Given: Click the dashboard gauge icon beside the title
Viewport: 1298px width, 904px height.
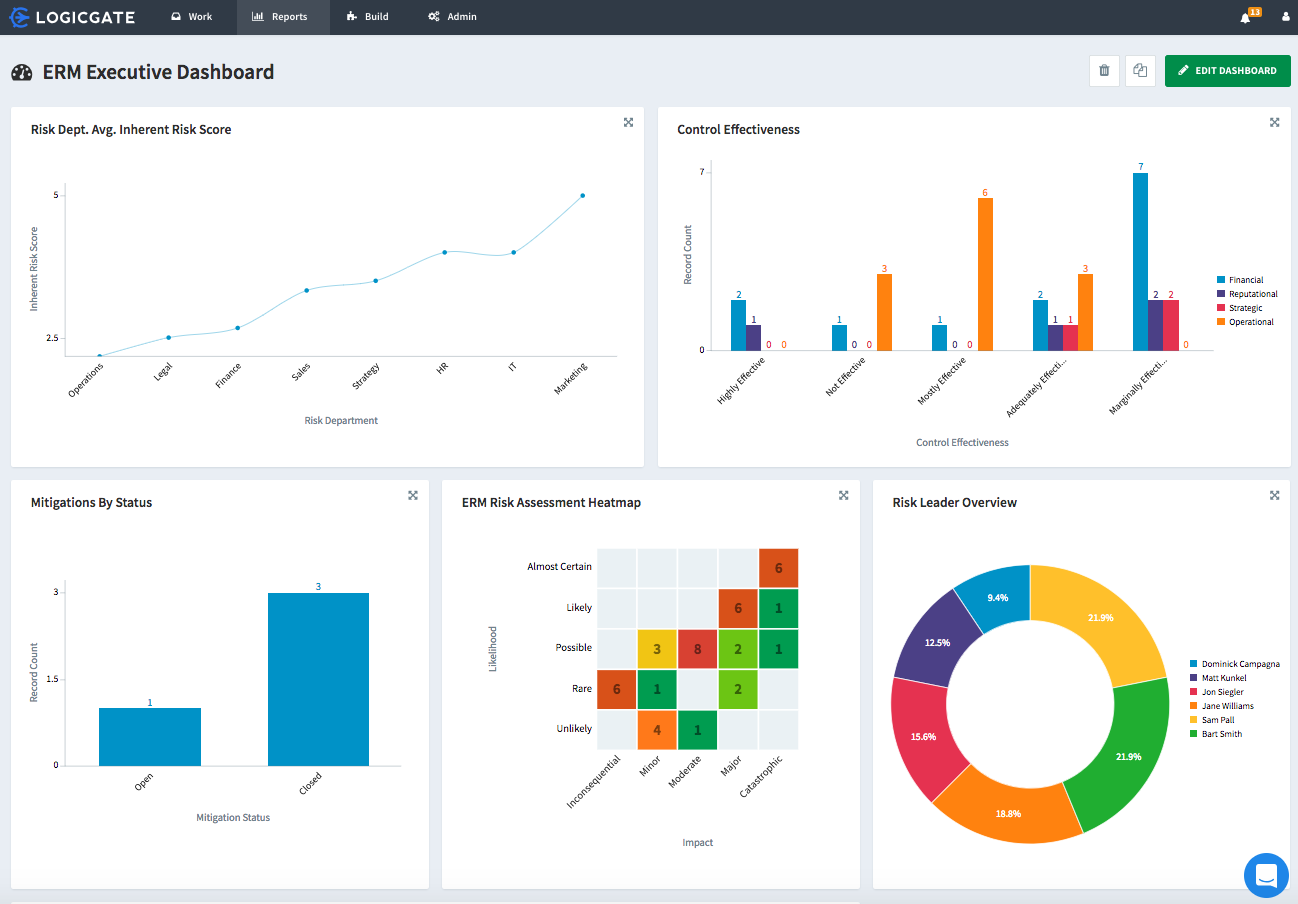Looking at the screenshot, I should (x=21, y=71).
